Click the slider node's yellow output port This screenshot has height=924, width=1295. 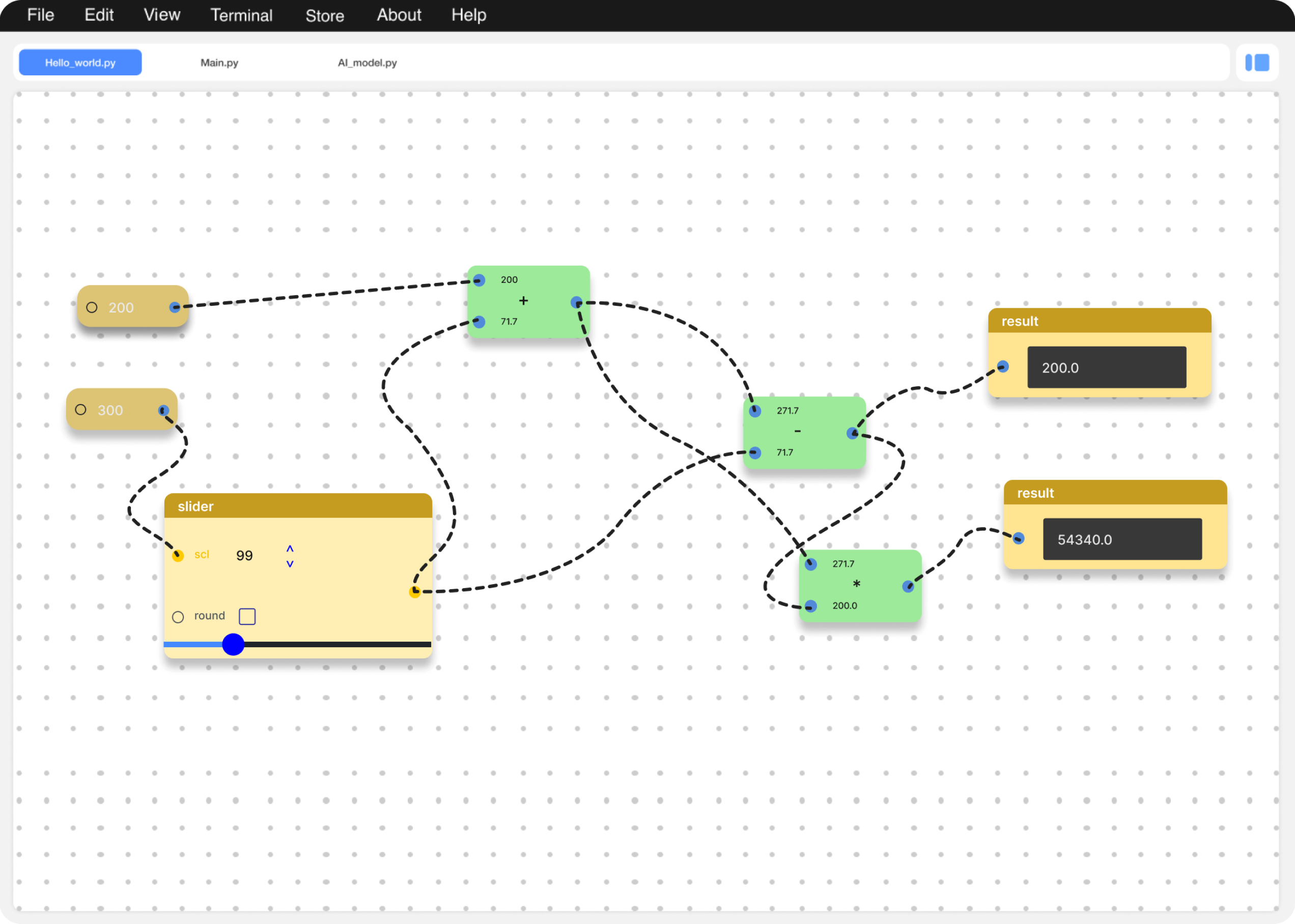click(x=415, y=592)
